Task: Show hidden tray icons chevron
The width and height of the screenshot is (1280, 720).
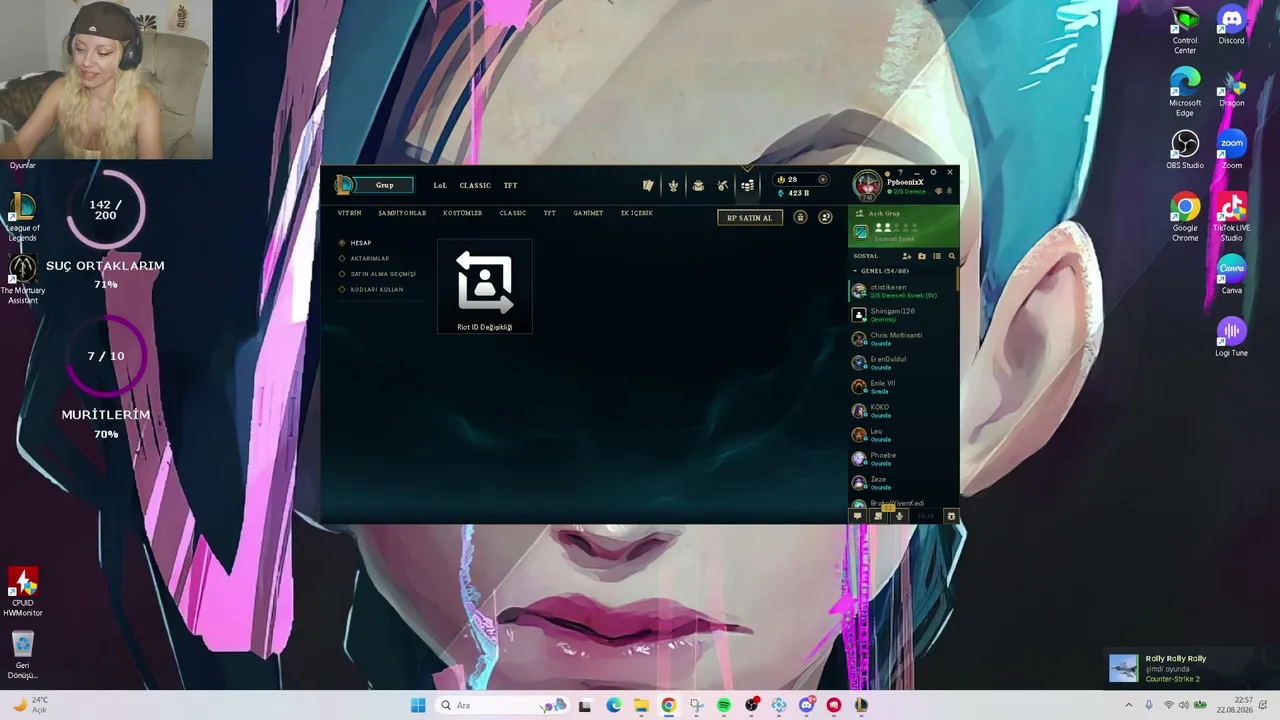Action: [1129, 705]
